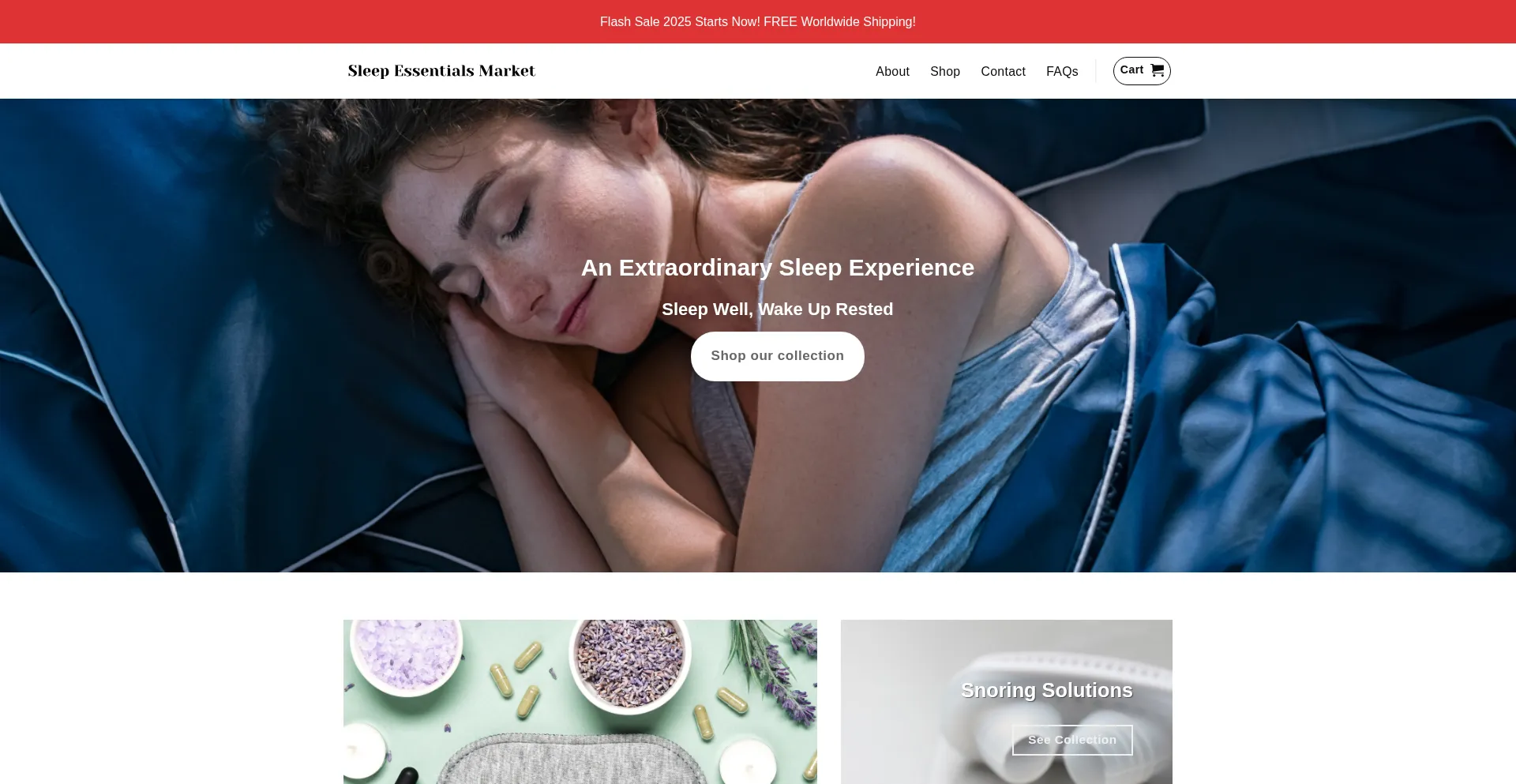Select the Contact navigation link

pyautogui.click(x=1003, y=71)
